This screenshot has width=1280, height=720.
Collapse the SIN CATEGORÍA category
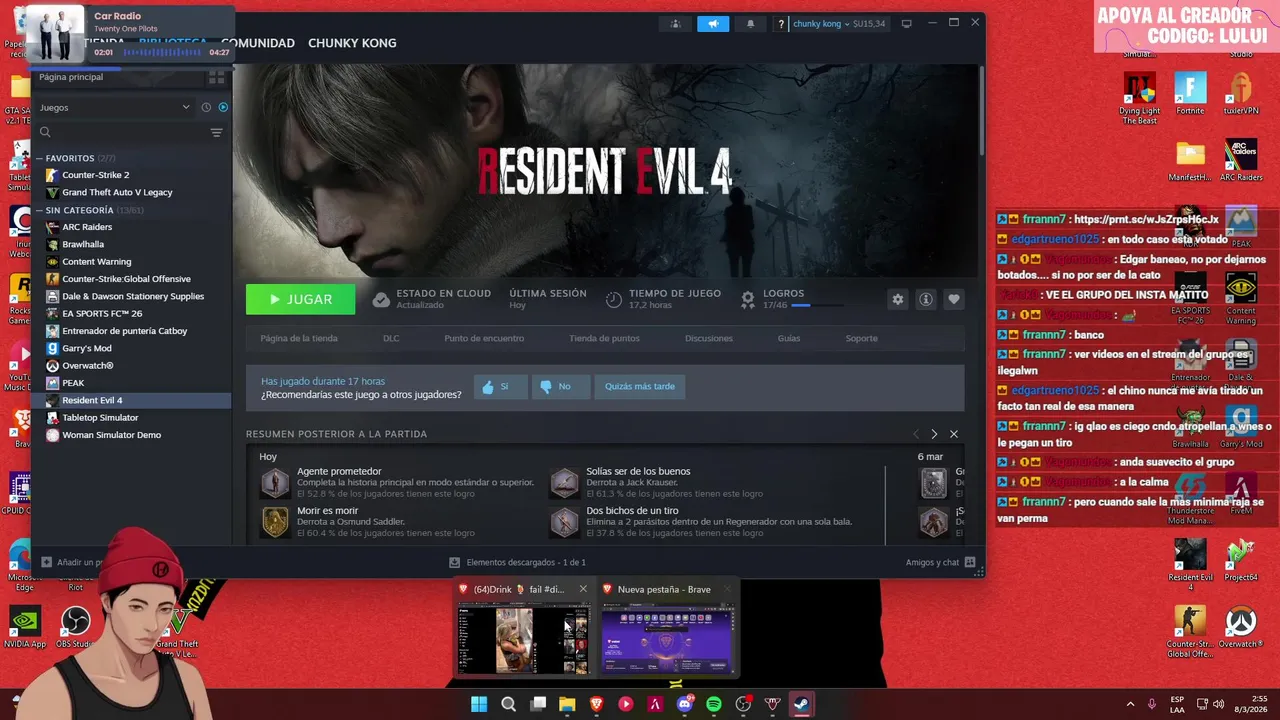pyautogui.click(x=40, y=210)
